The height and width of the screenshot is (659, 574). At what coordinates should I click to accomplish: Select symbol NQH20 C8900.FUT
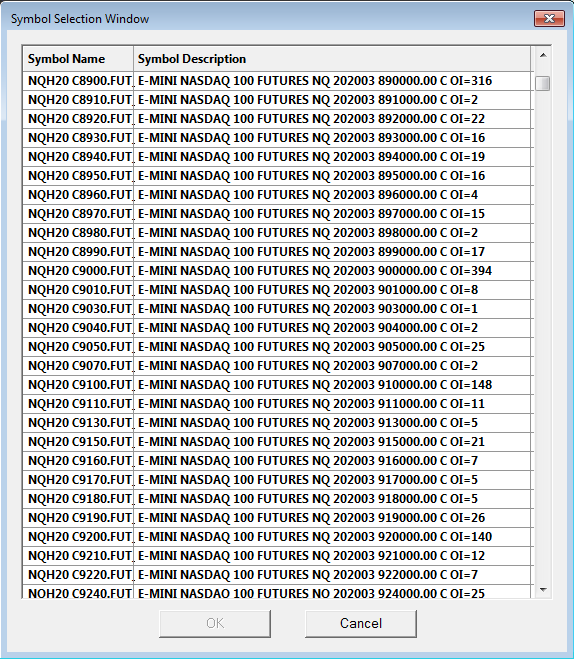pos(78,81)
